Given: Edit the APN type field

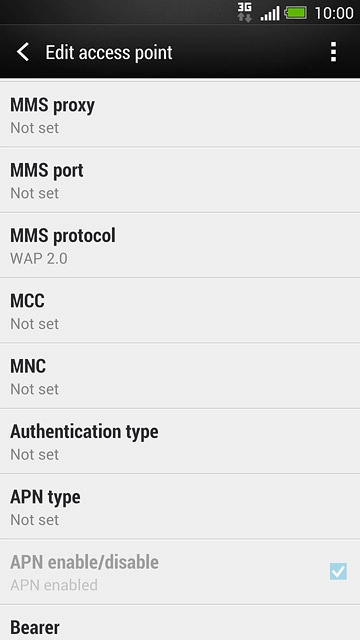Looking at the screenshot, I should tap(180, 507).
